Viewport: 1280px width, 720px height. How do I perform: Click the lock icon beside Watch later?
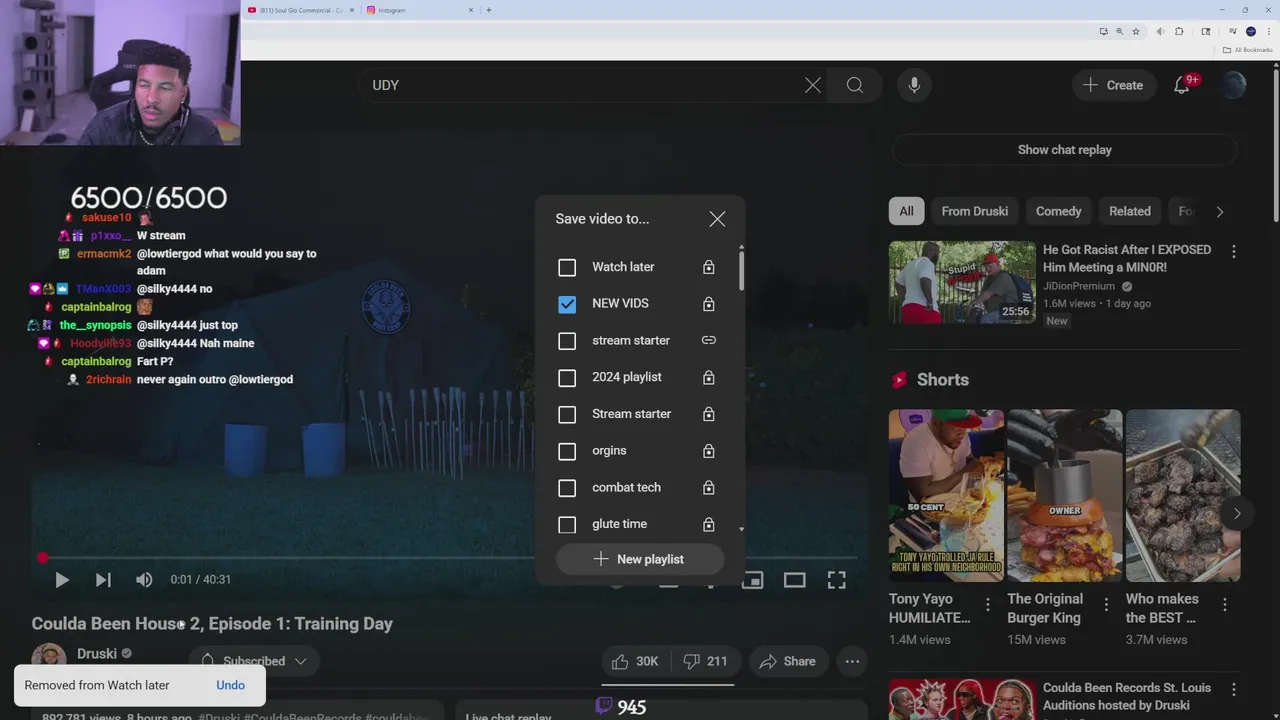point(708,267)
